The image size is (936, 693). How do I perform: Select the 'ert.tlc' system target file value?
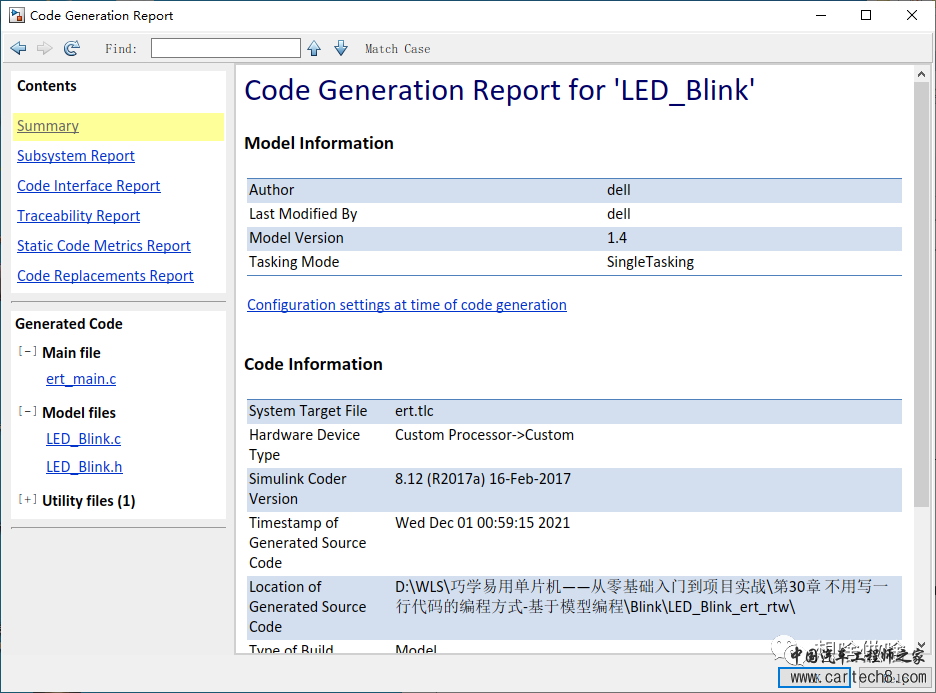click(x=414, y=411)
